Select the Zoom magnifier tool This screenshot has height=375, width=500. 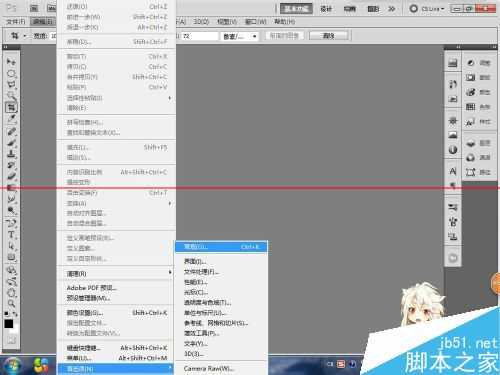coord(11,304)
